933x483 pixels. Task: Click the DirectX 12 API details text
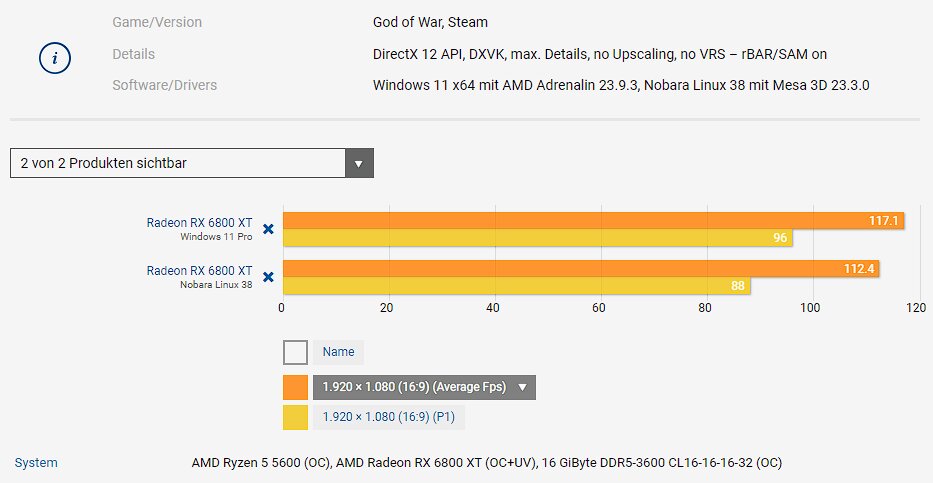pyautogui.click(x=600, y=54)
